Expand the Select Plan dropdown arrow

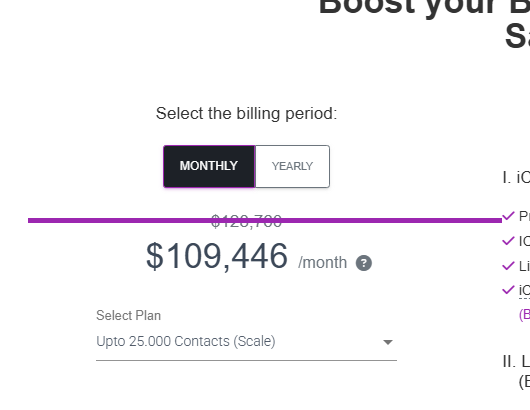388,342
